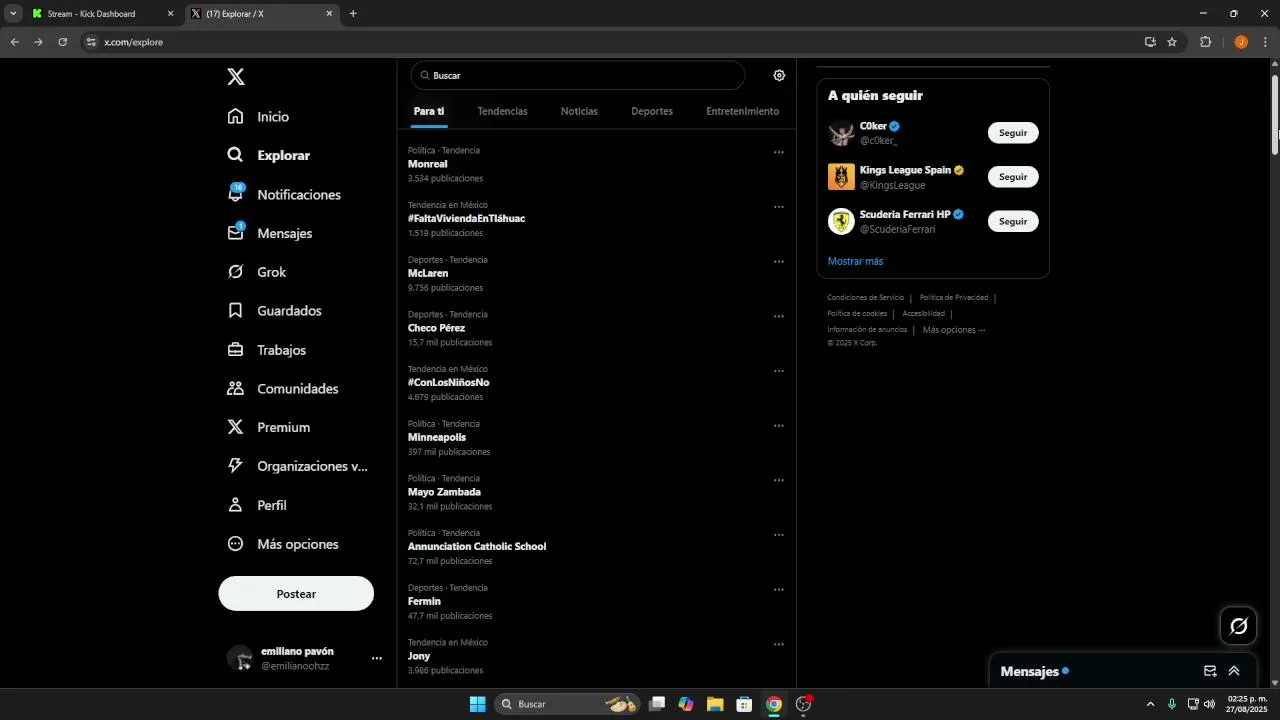
Task: Click Mostrar más link
Action: [855, 261]
